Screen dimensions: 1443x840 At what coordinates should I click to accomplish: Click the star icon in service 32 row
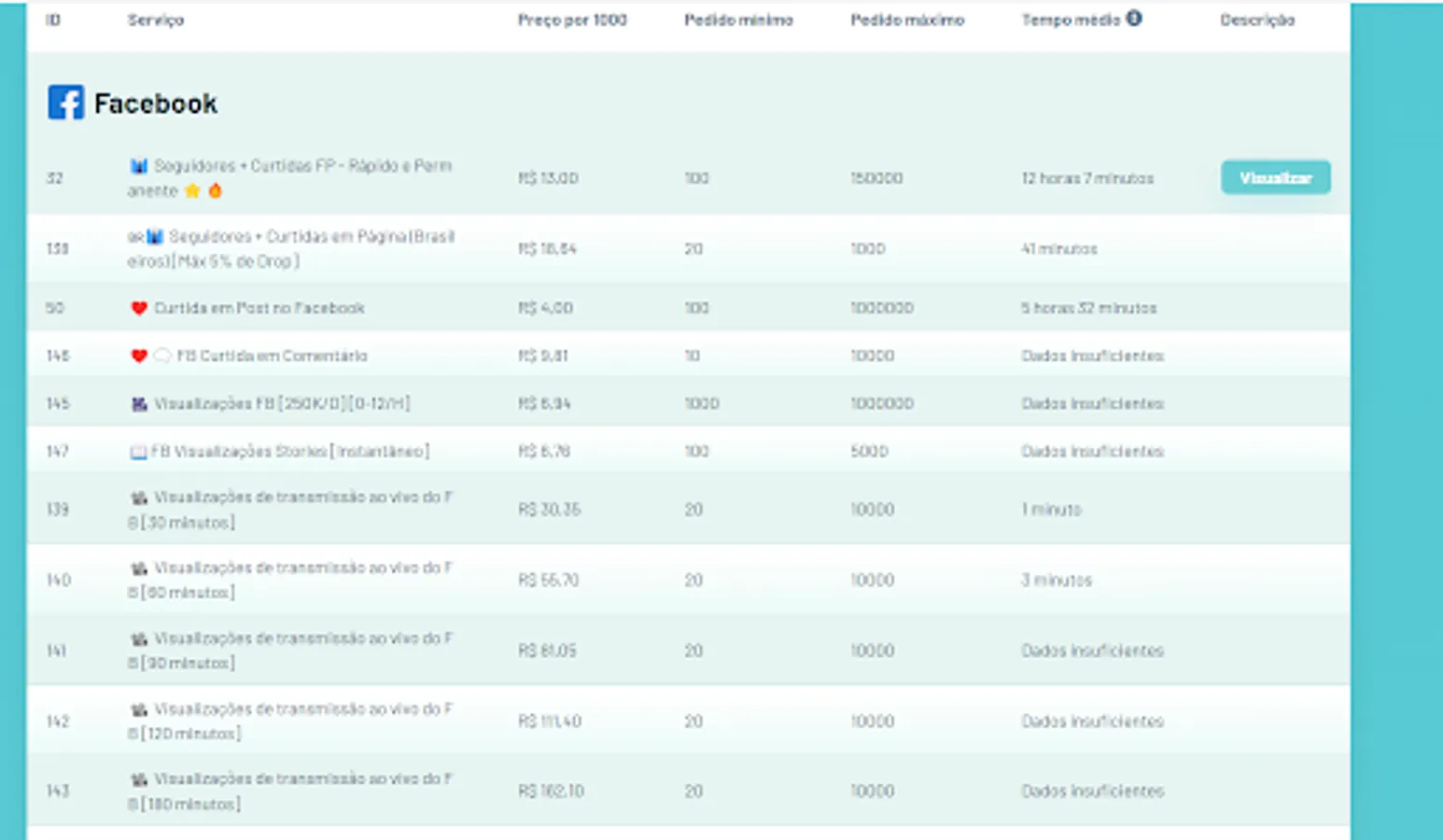(x=192, y=190)
